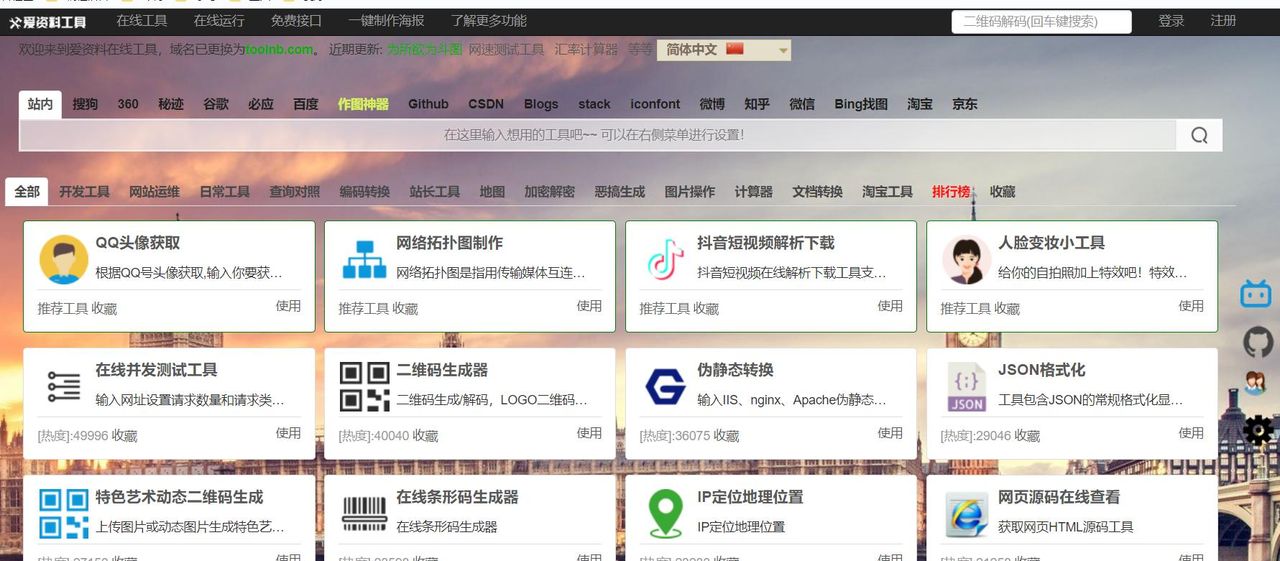
Task: Open the 网络拓扑图制作 network diagram icon
Action: tap(364, 260)
